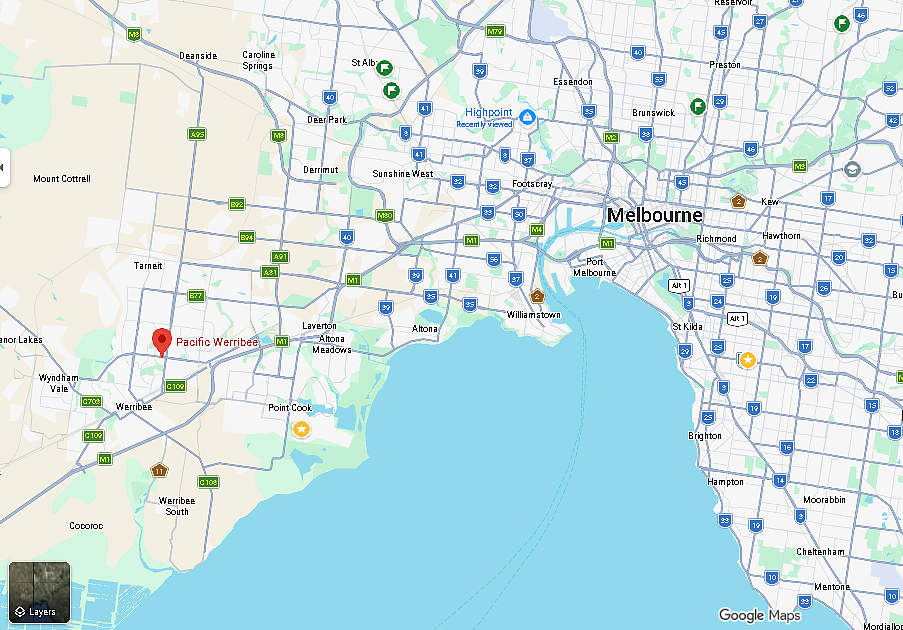The width and height of the screenshot is (903, 630).
Task: Click the Sunshine West label
Action: click(403, 173)
